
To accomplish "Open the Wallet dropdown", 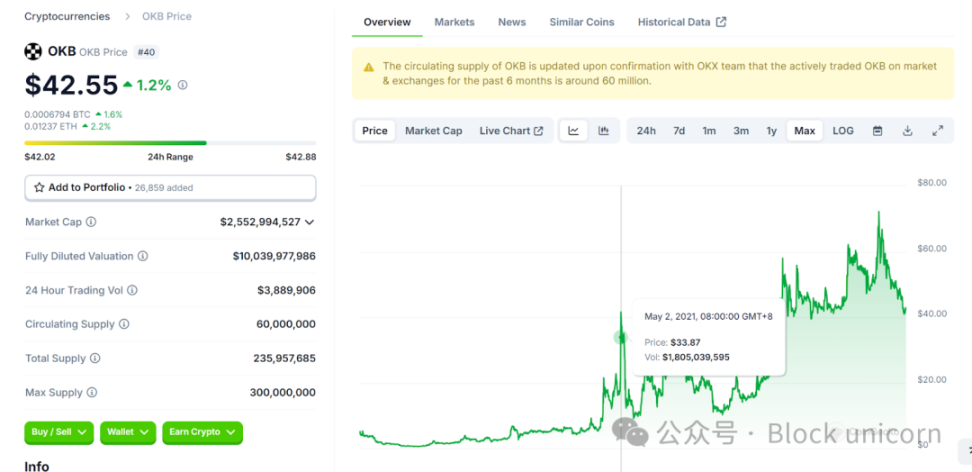I will pyautogui.click(x=128, y=432).
